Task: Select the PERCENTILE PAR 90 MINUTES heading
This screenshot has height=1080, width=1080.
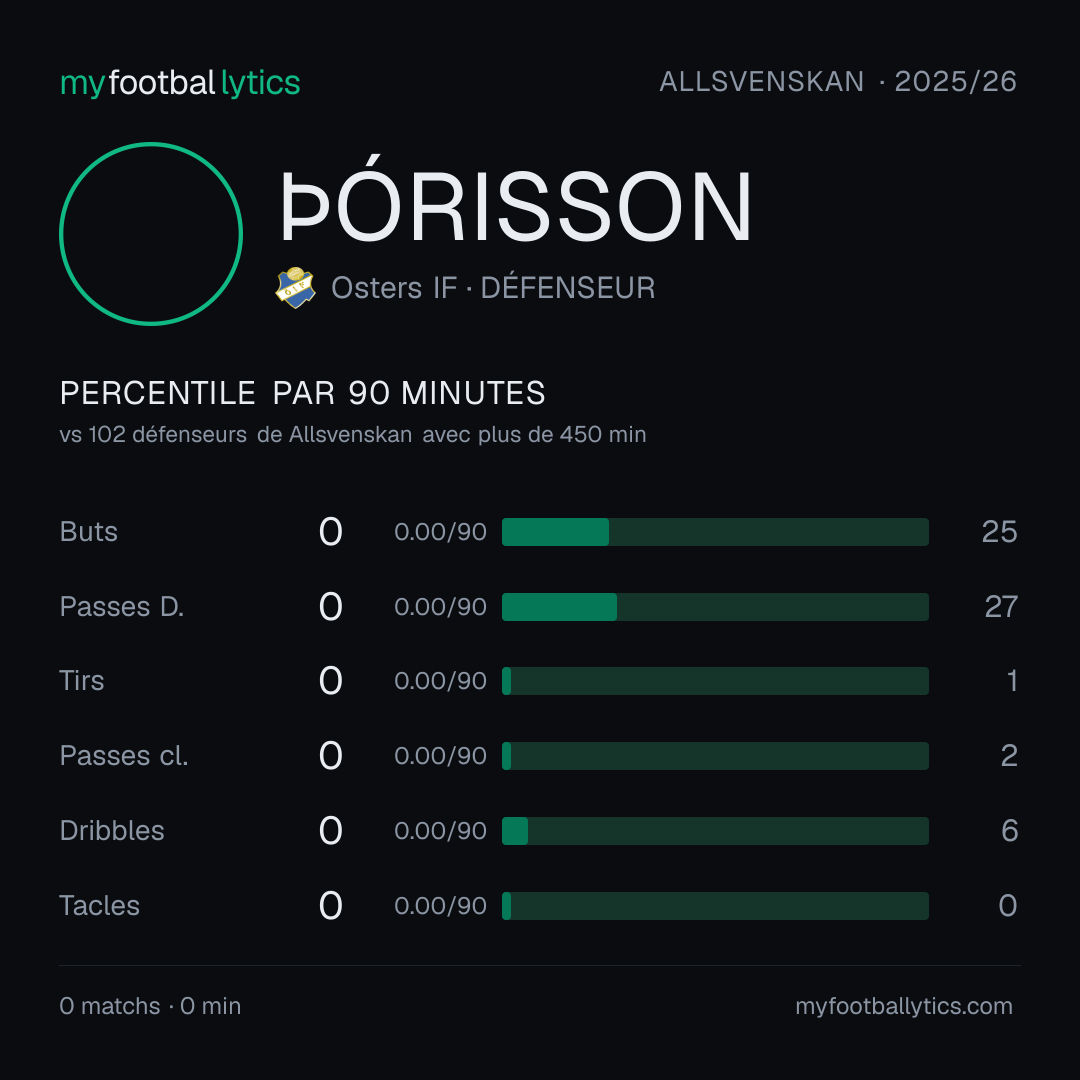Action: pyautogui.click(x=302, y=393)
